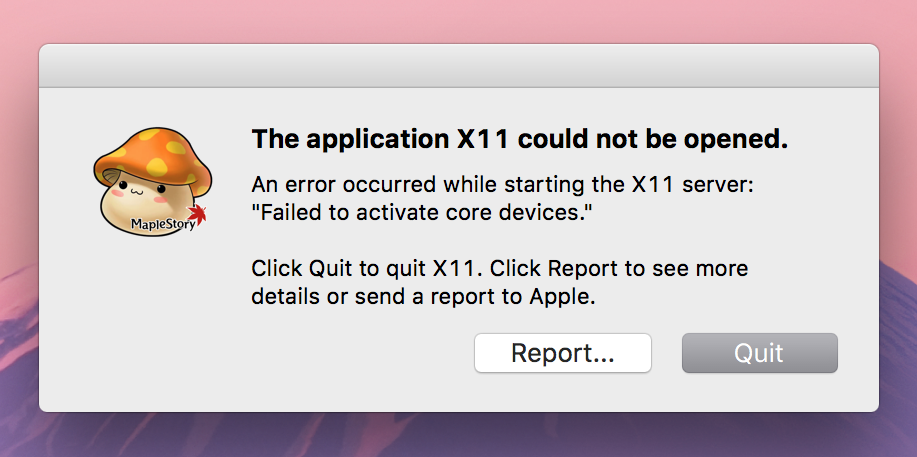Click the red maple leaf on the icon
The image size is (917, 457).
click(197, 213)
